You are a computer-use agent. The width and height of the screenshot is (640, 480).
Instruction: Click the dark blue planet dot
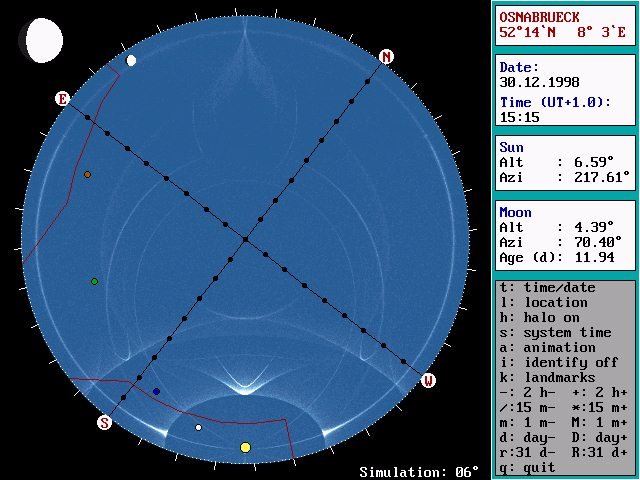156,391
